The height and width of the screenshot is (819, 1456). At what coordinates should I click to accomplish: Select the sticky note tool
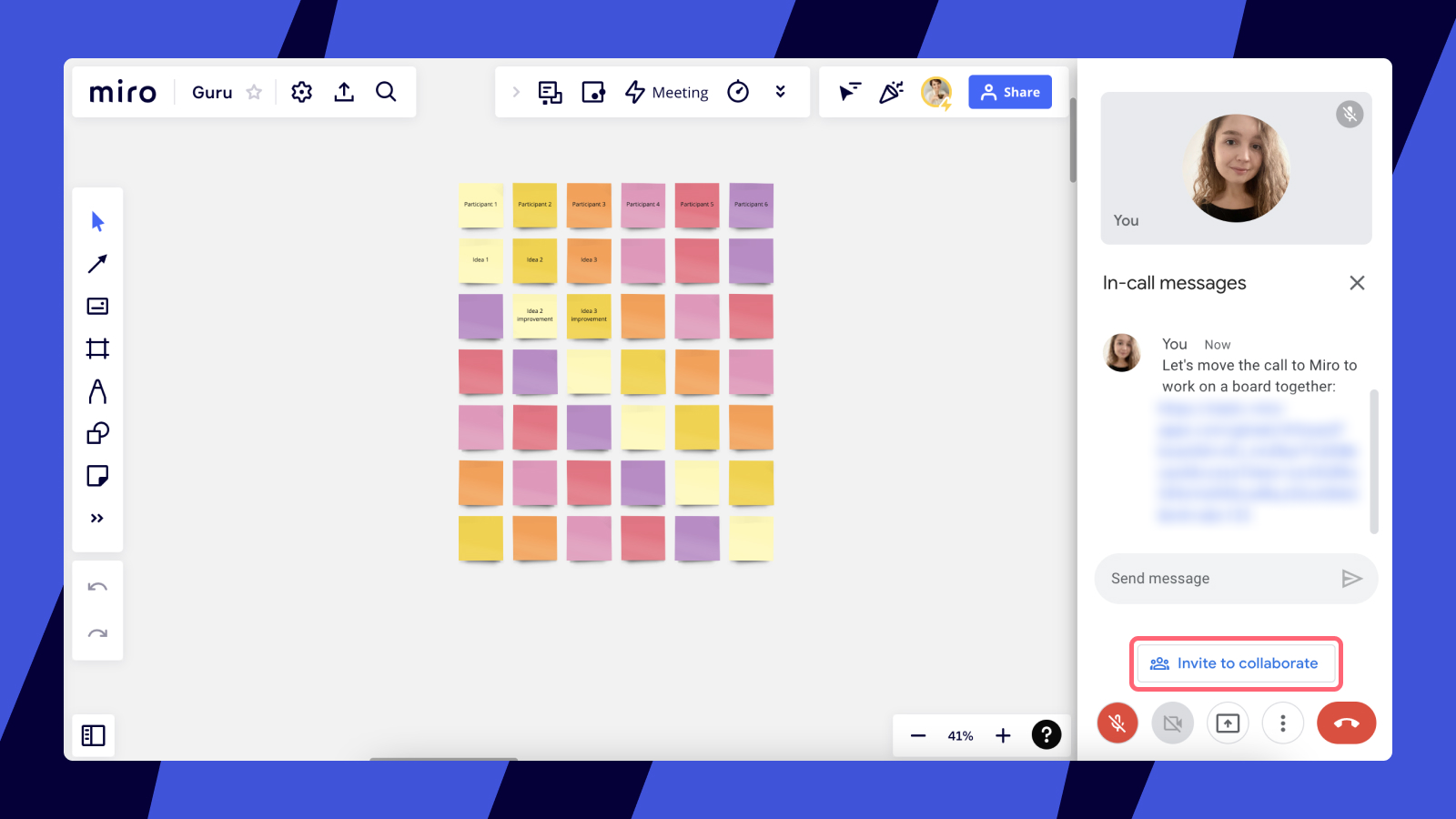click(x=97, y=476)
